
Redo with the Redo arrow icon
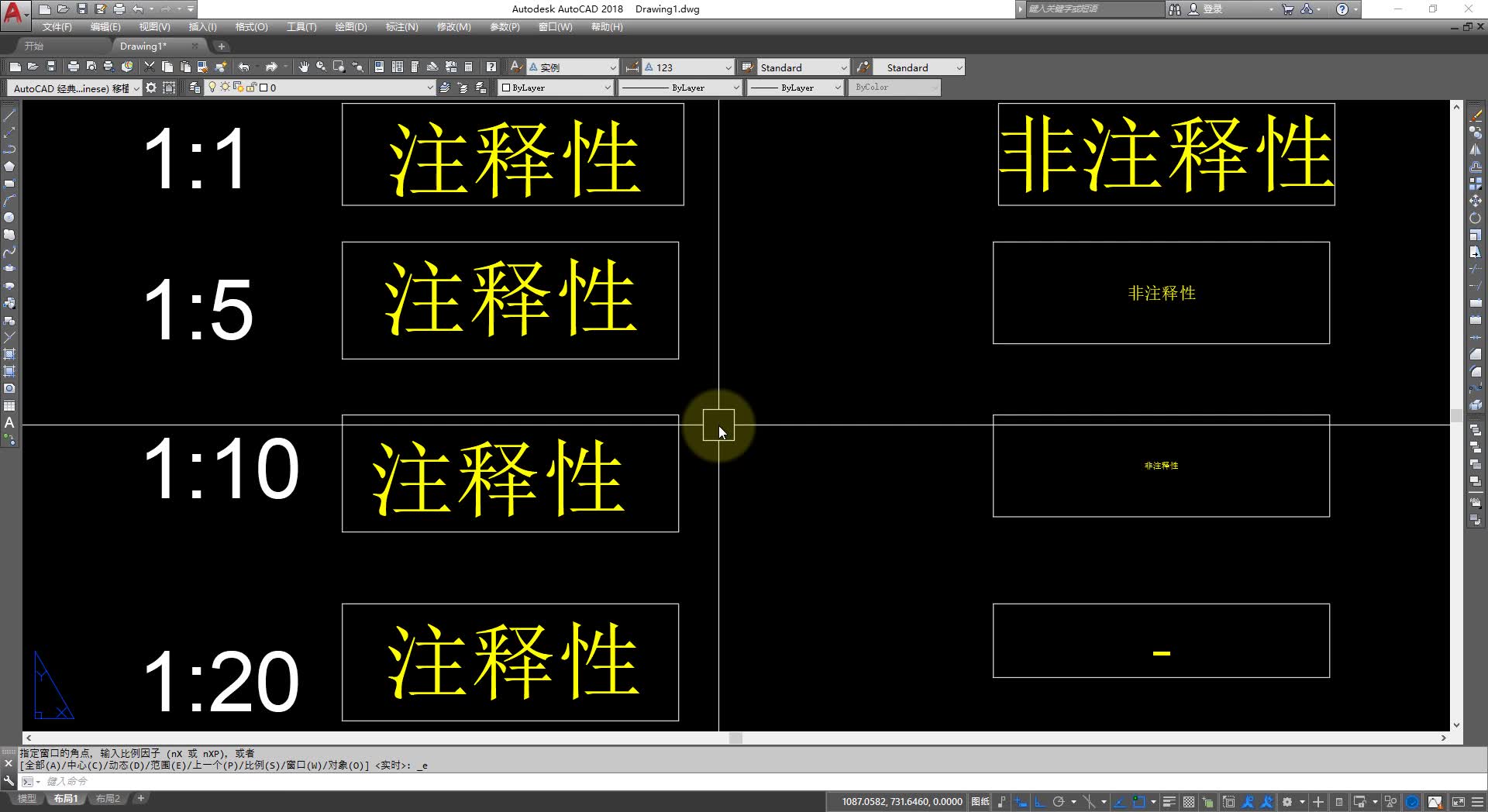tap(271, 67)
